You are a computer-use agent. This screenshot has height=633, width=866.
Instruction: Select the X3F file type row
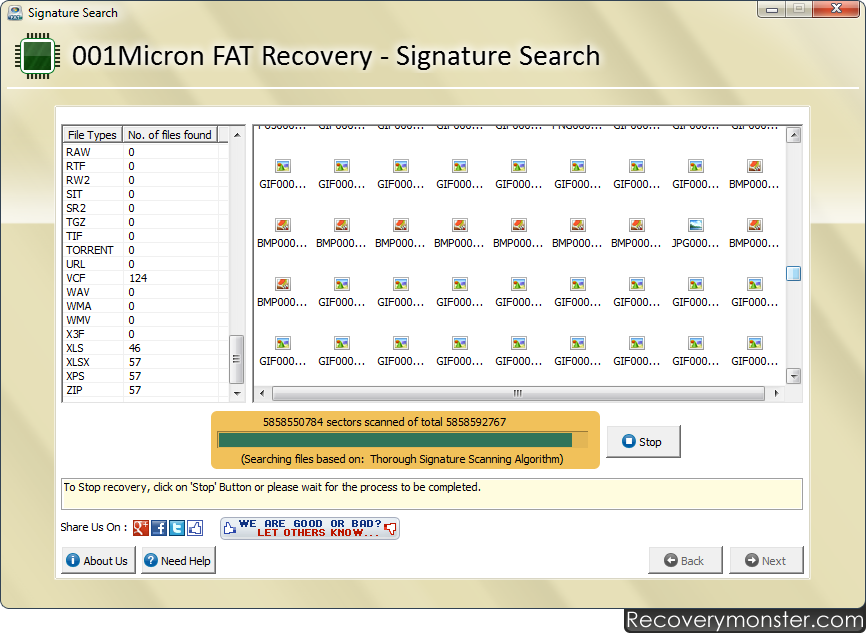tap(146, 334)
